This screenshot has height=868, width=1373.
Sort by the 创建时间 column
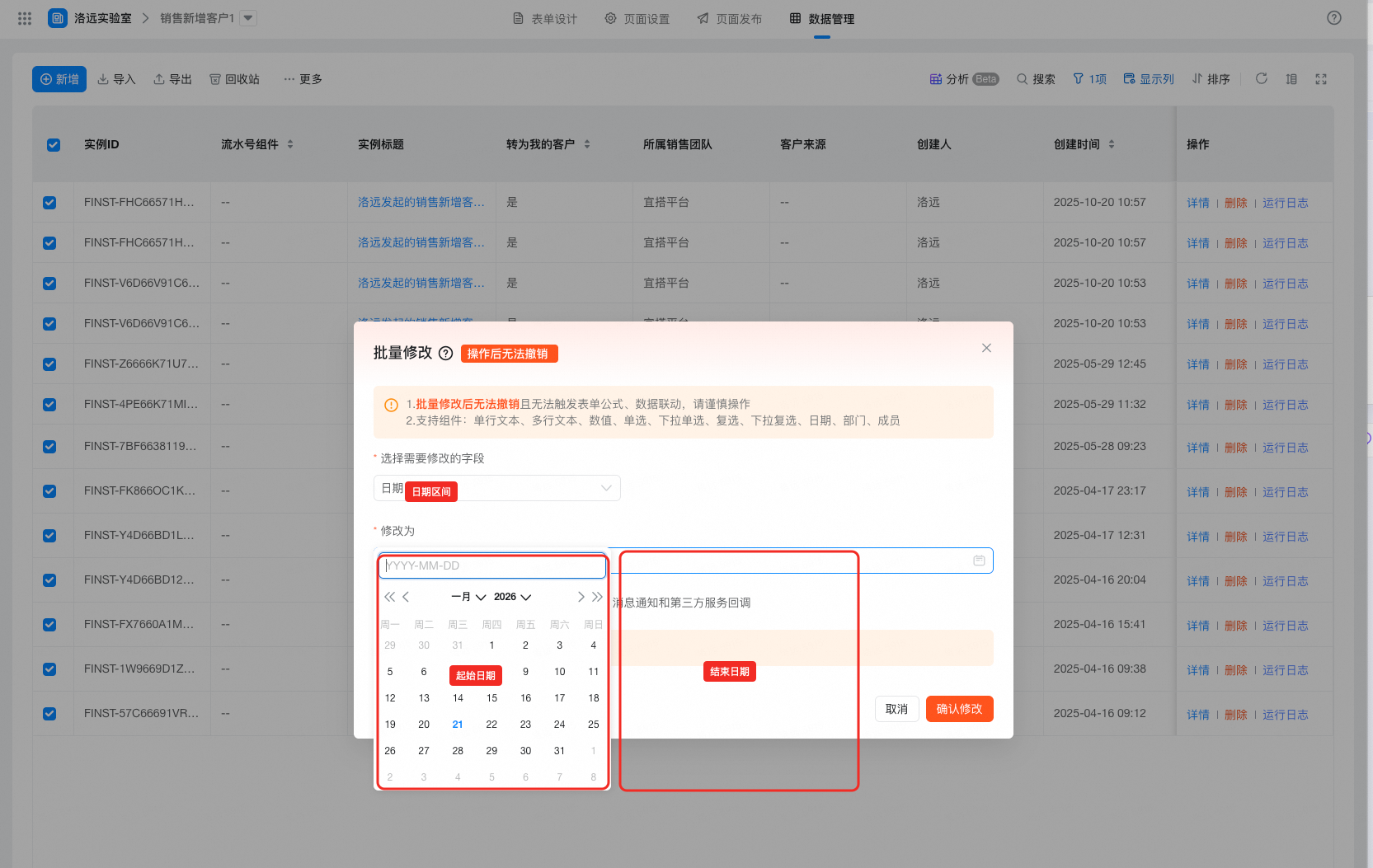1112,144
